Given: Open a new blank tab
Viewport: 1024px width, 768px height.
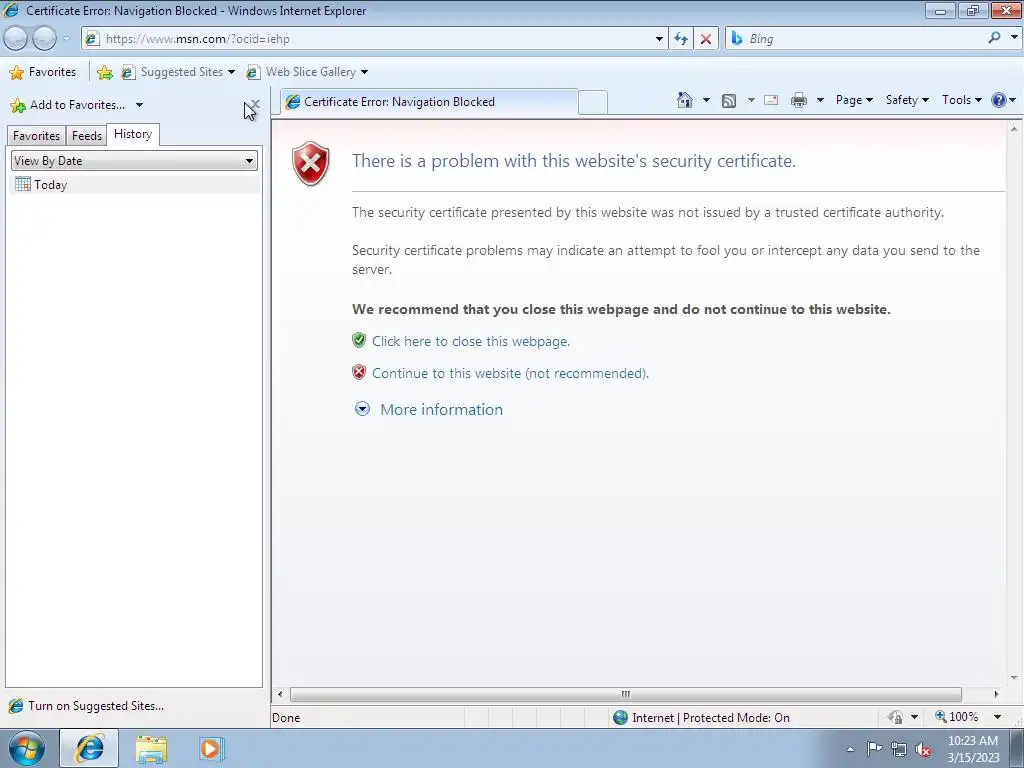Looking at the screenshot, I should pyautogui.click(x=593, y=103).
